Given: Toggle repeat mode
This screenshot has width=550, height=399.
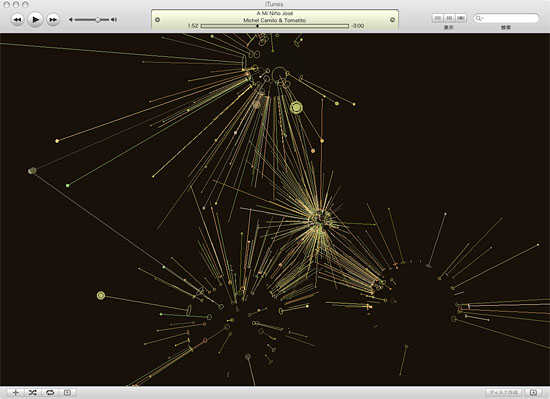Looking at the screenshot, I should [50, 392].
